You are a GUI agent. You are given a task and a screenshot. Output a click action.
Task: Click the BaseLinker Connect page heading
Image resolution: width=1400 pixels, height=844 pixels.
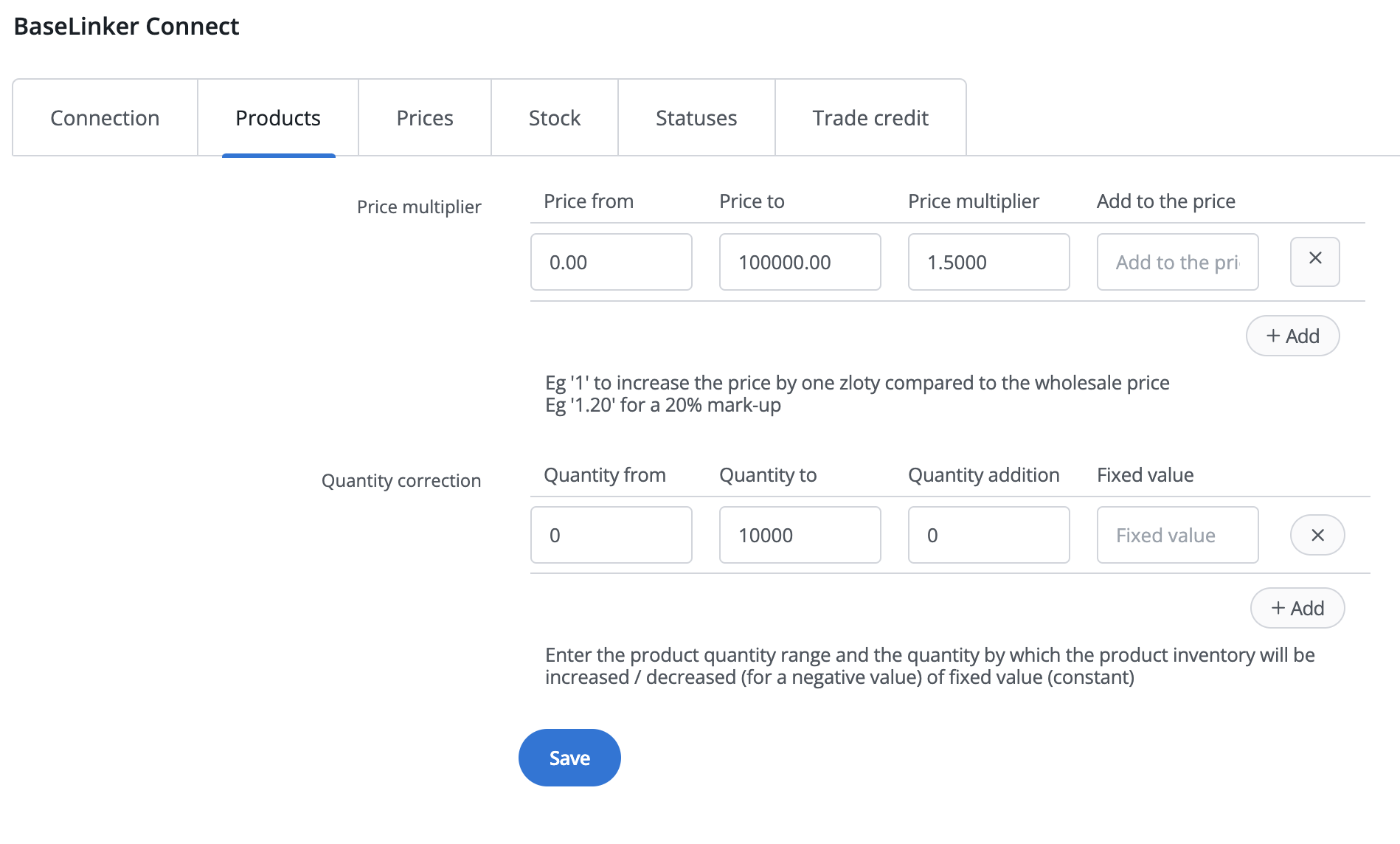tap(126, 27)
